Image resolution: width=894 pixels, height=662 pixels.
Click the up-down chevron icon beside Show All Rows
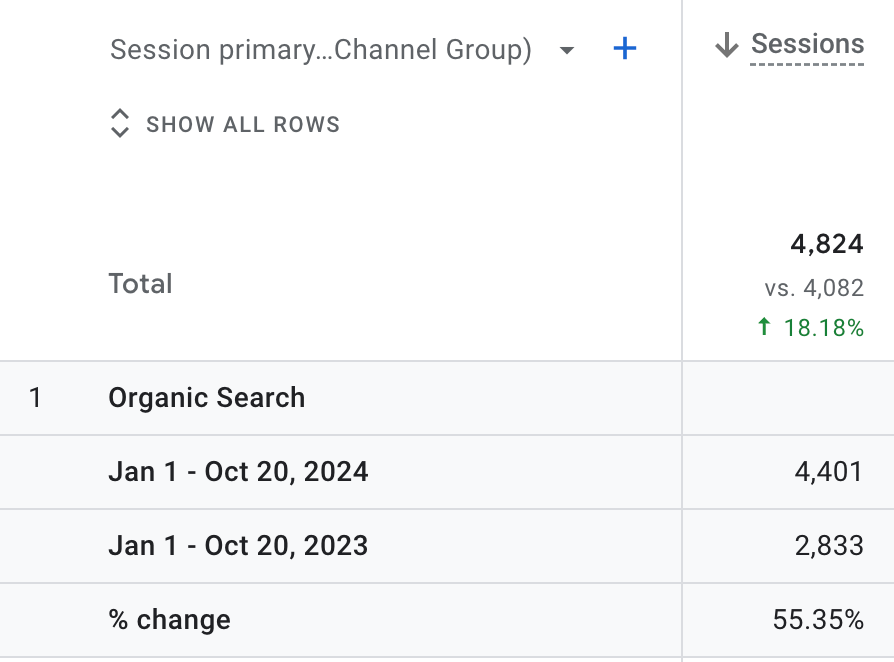pyautogui.click(x=120, y=124)
